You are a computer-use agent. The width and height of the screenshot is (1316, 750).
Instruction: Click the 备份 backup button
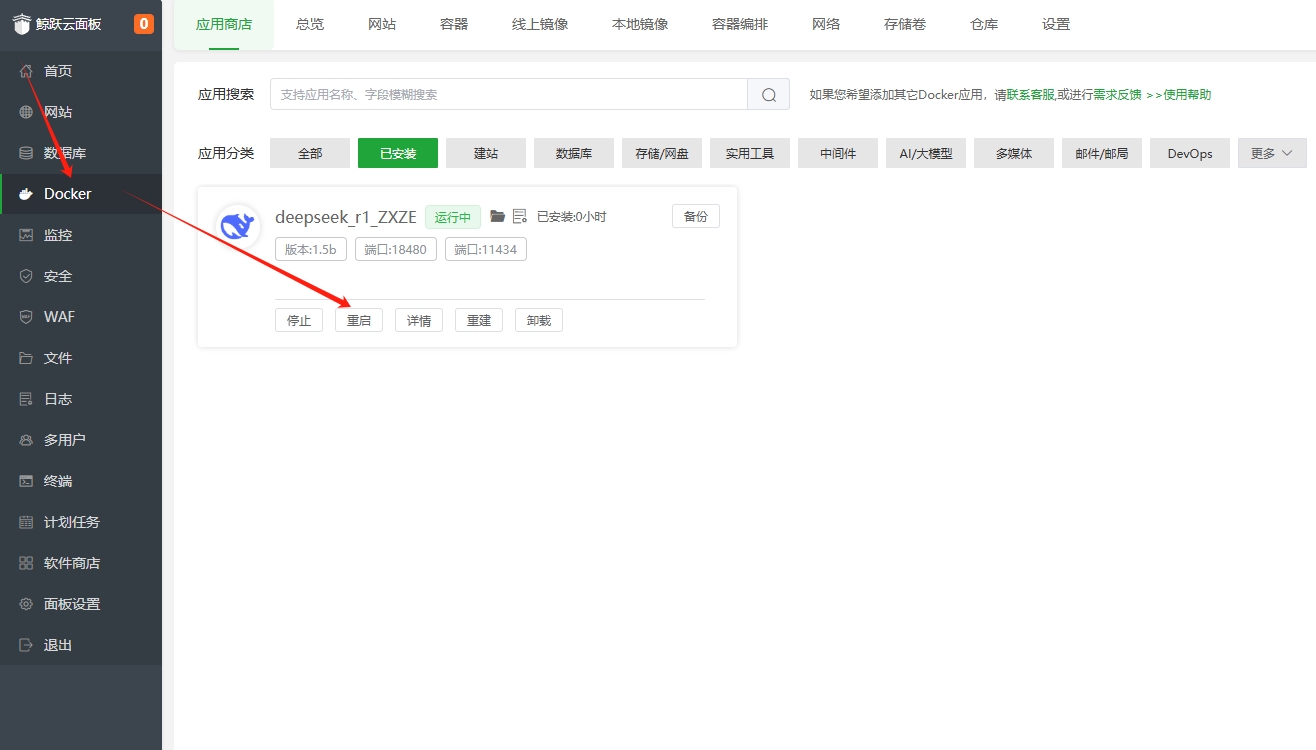coord(696,216)
